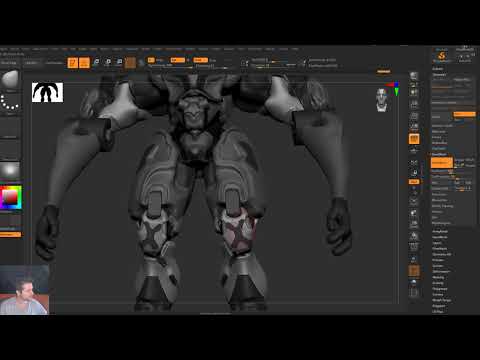This screenshot has height=360, width=480.
Task: Click small orange button above canvas corner
Action: pos(384,71)
